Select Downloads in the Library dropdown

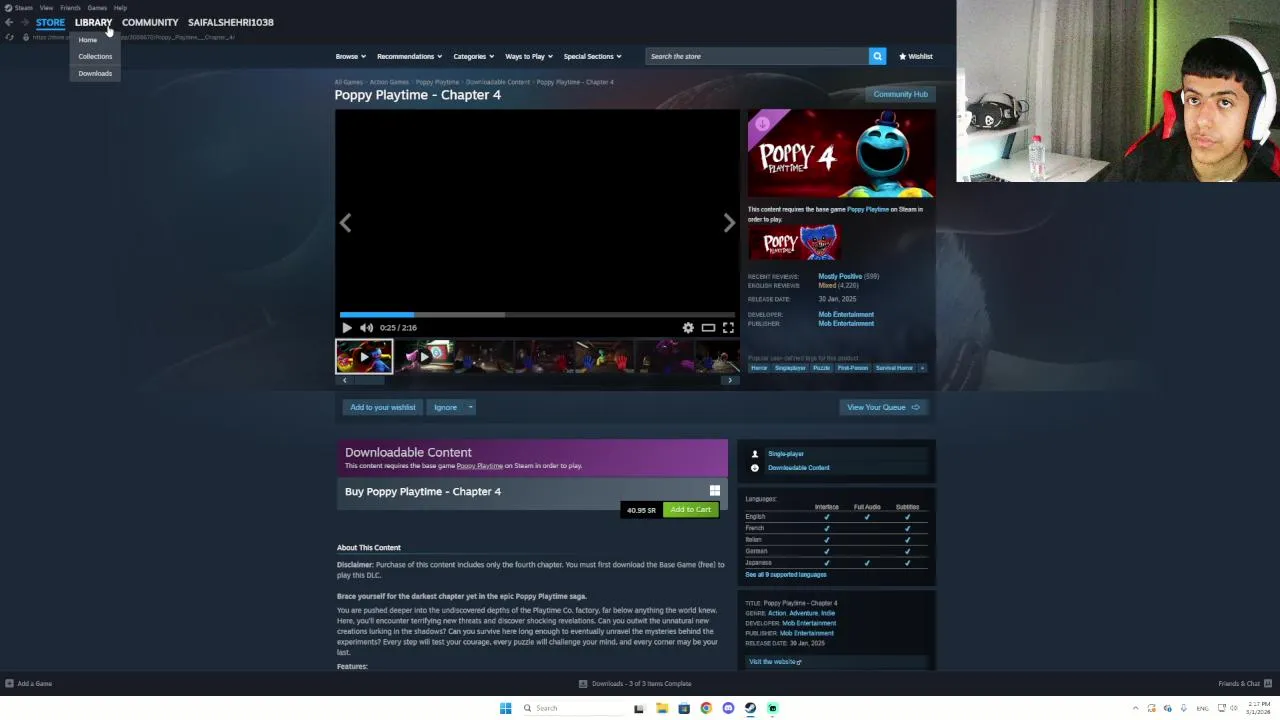click(x=95, y=73)
